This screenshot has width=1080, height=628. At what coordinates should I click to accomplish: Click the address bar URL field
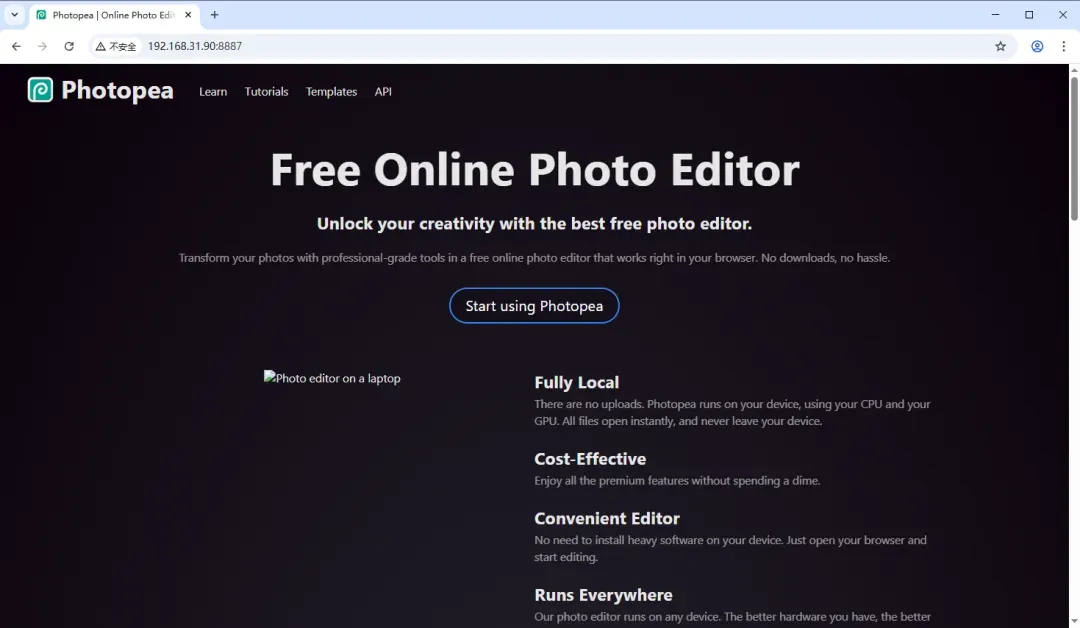551,46
